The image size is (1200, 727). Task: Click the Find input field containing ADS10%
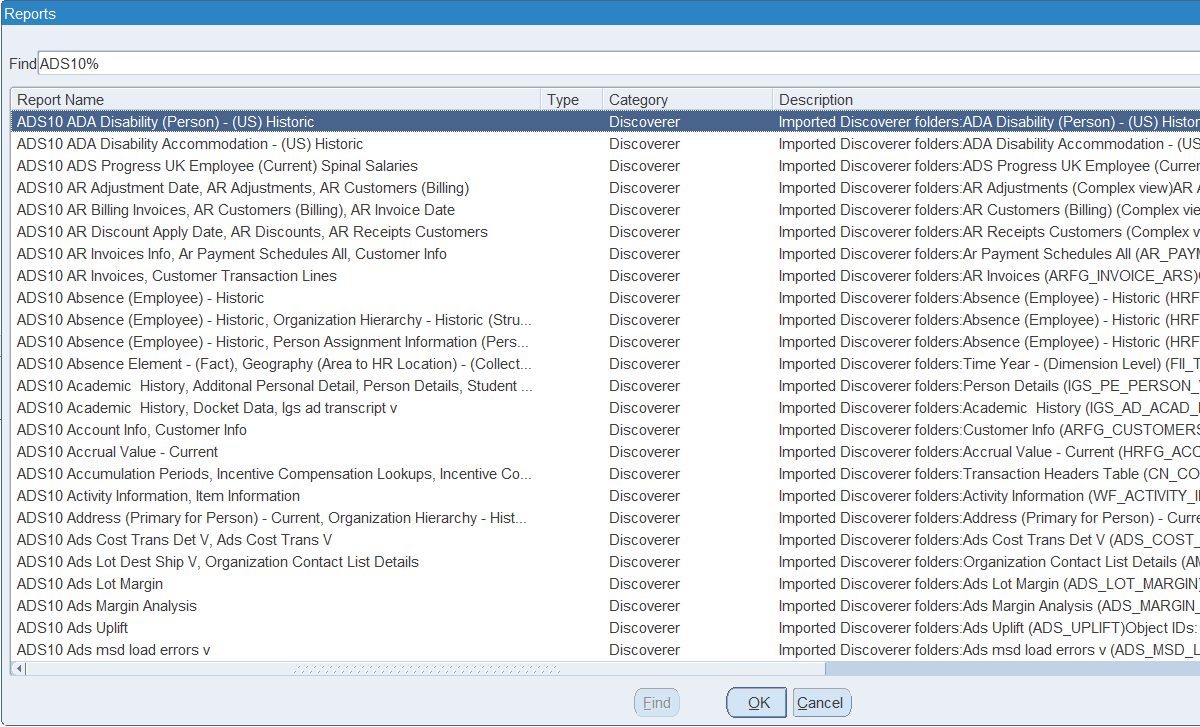(619, 63)
